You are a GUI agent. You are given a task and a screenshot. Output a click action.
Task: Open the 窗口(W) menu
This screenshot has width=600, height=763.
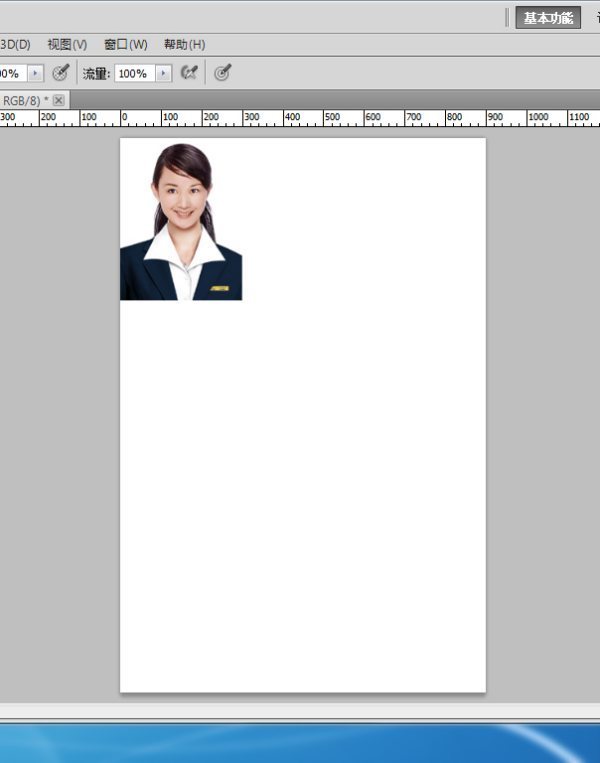(x=125, y=45)
